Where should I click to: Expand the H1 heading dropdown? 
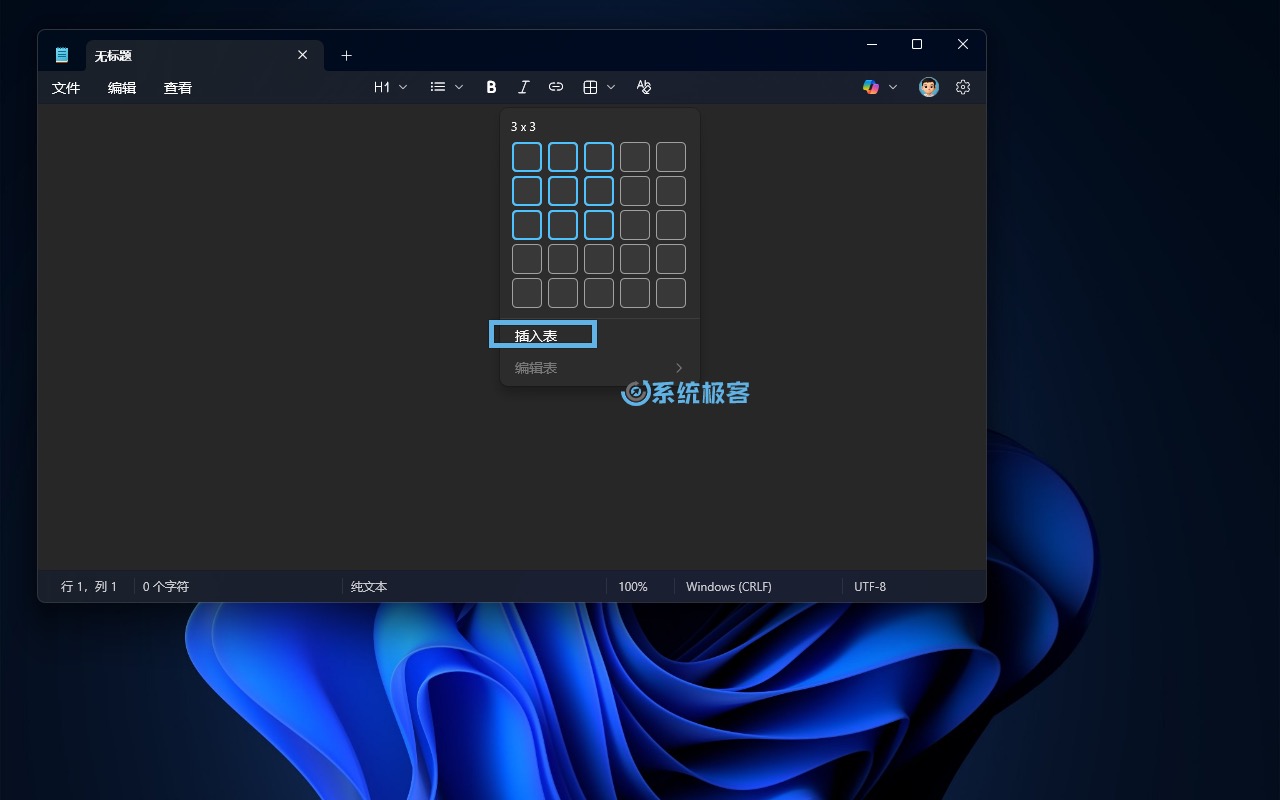pos(403,87)
